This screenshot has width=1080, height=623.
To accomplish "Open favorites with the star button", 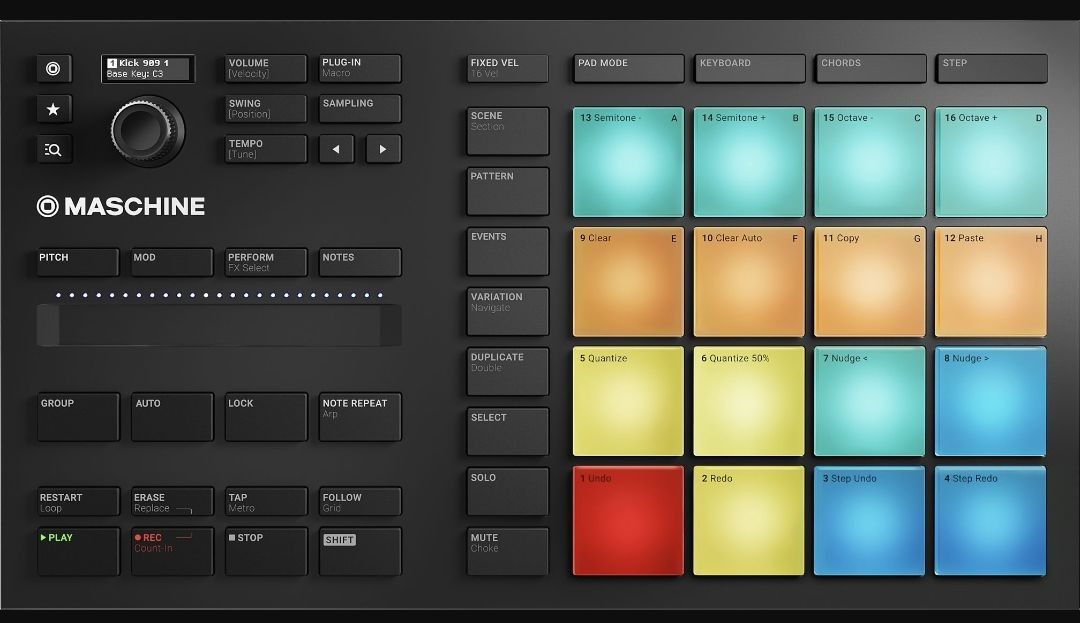I will coord(54,109).
